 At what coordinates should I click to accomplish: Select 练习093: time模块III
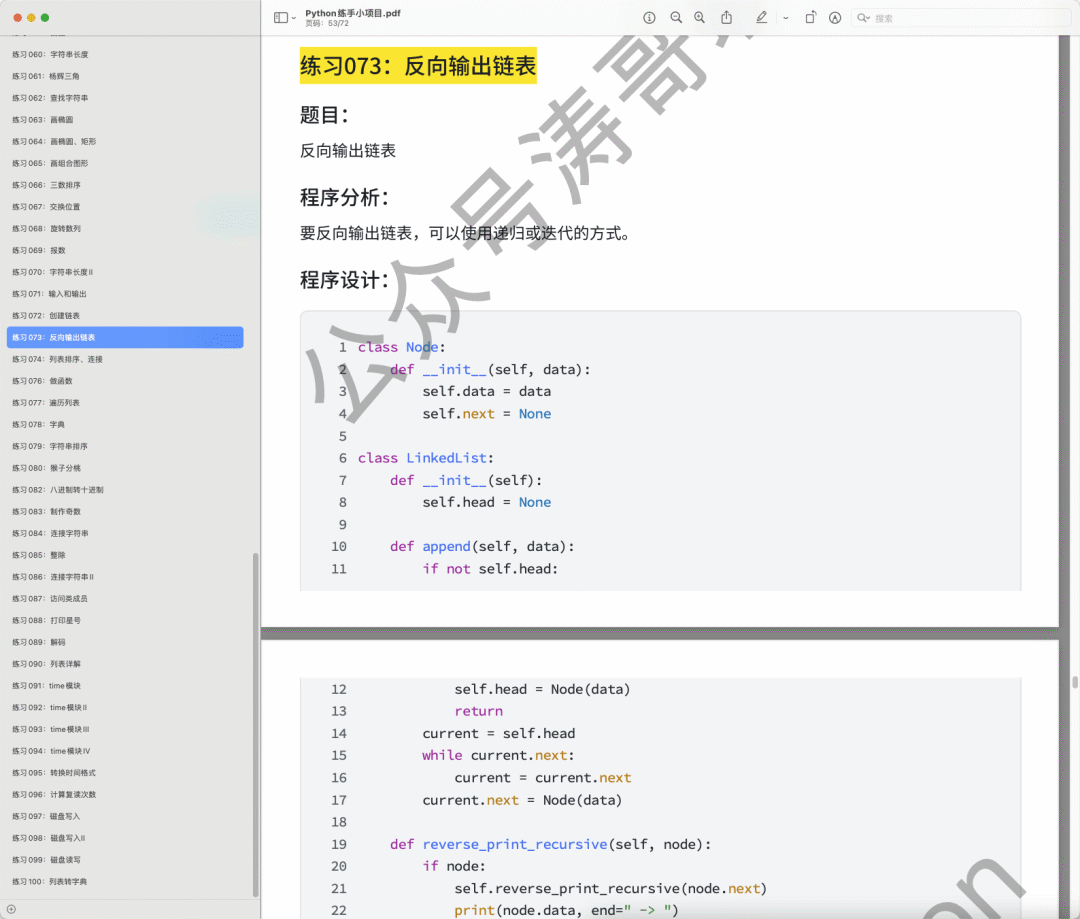coord(51,730)
